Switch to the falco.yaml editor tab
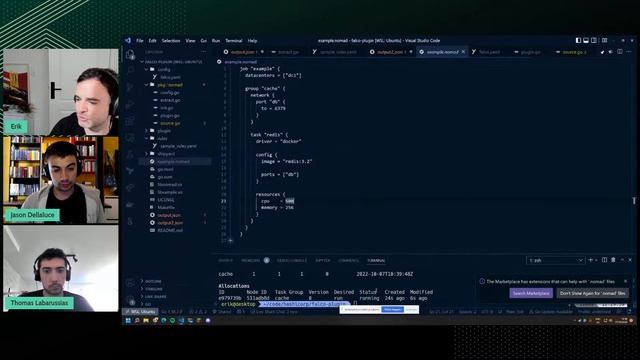 pyautogui.click(x=488, y=52)
